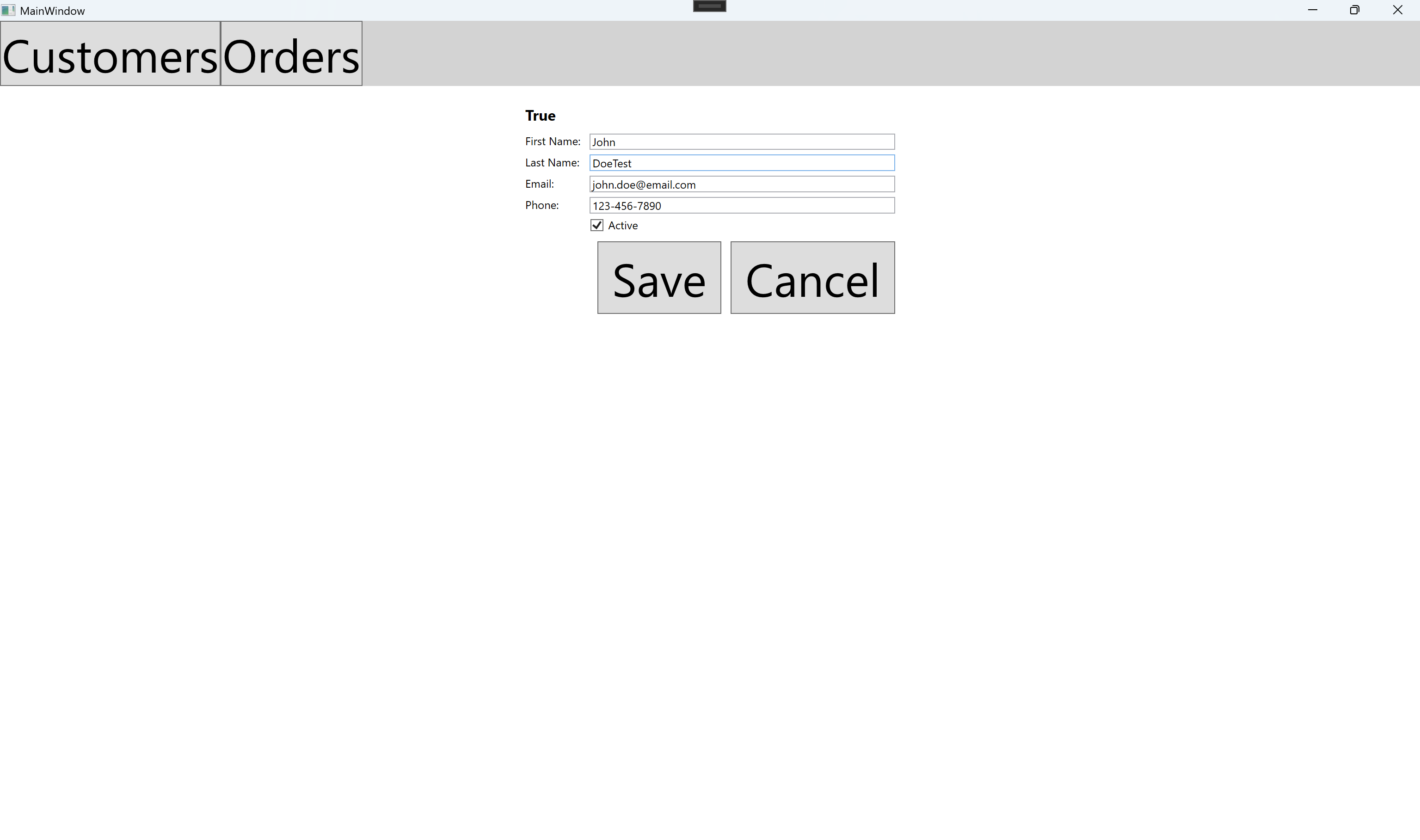The width and height of the screenshot is (1420, 840).
Task: Click the Last Name label
Action: tap(553, 163)
